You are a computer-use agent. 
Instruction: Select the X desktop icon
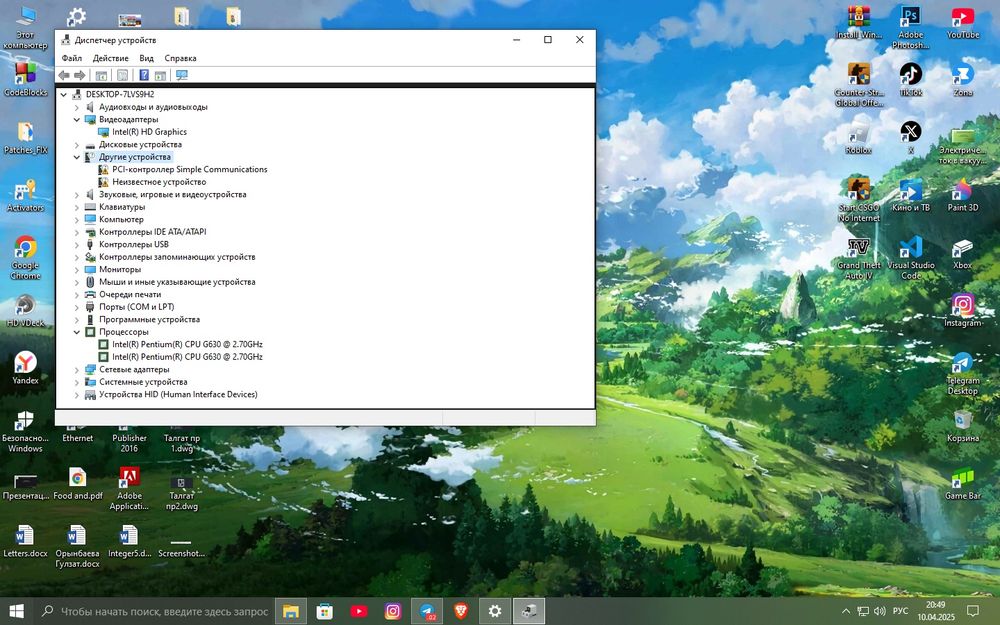(x=911, y=138)
